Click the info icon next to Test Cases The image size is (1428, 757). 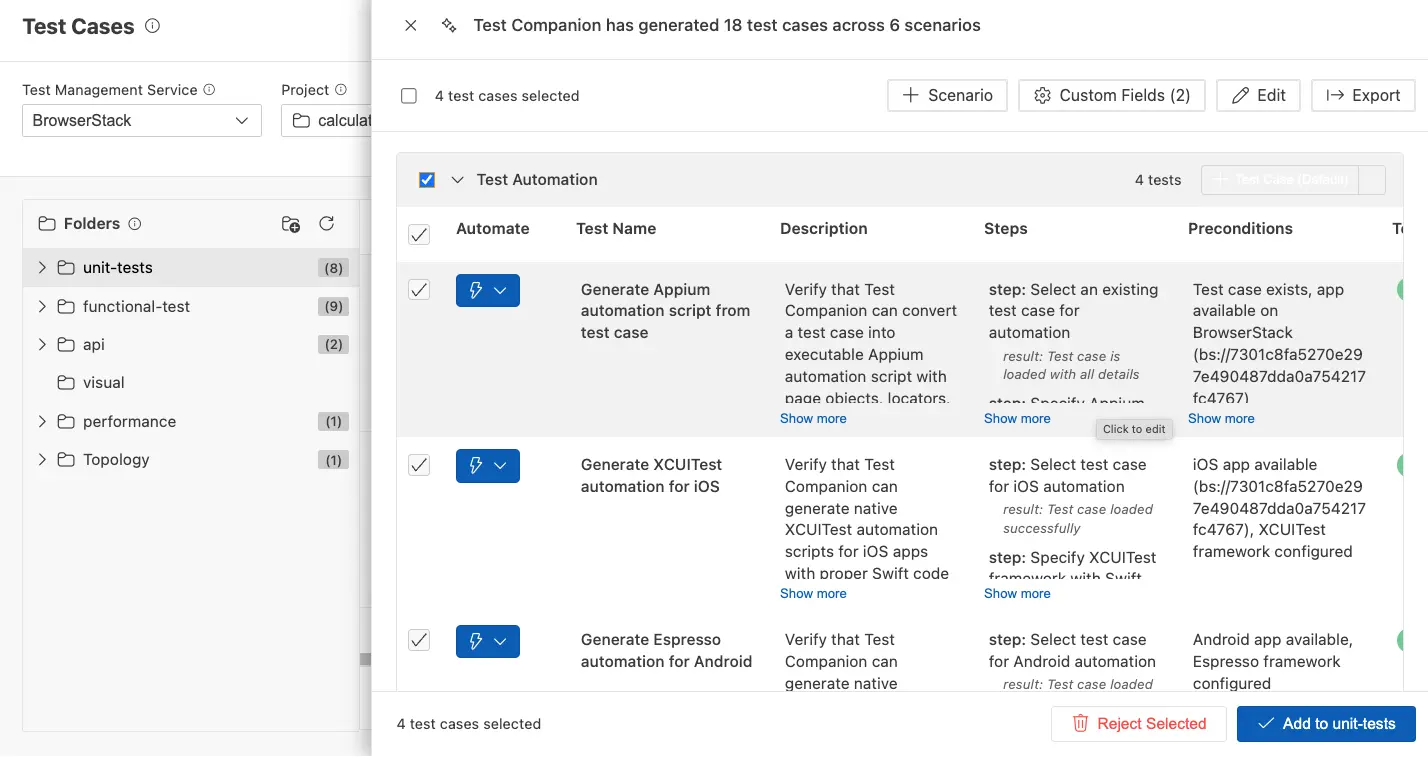coord(152,27)
